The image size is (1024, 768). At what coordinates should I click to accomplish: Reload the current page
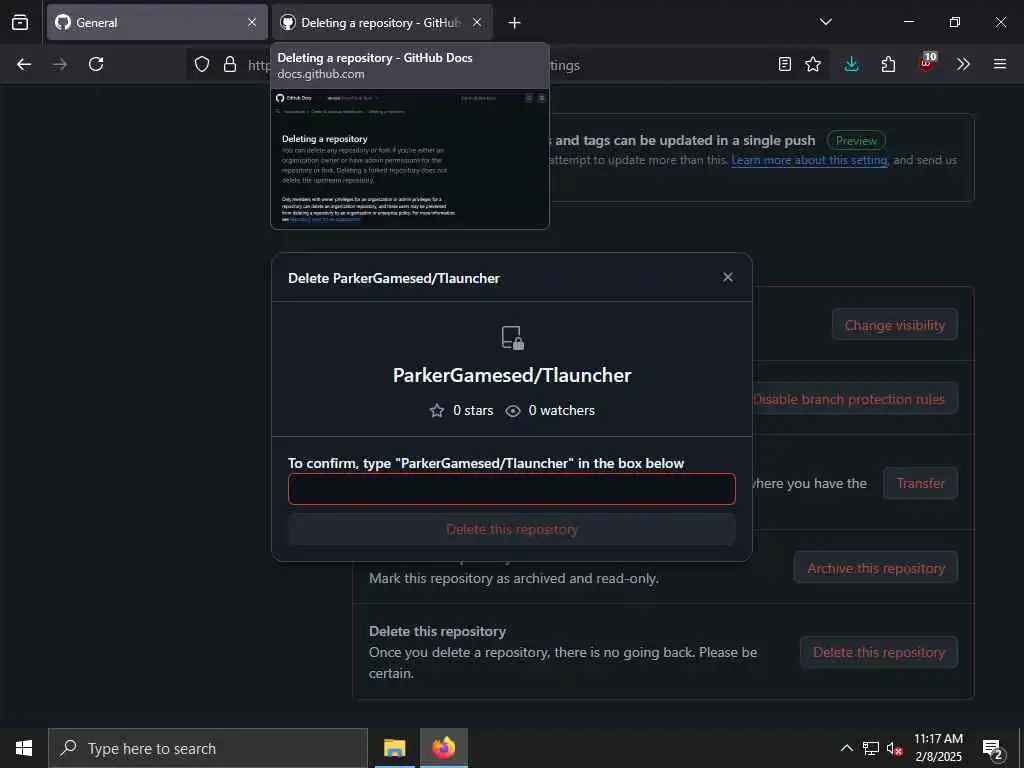pos(96,64)
